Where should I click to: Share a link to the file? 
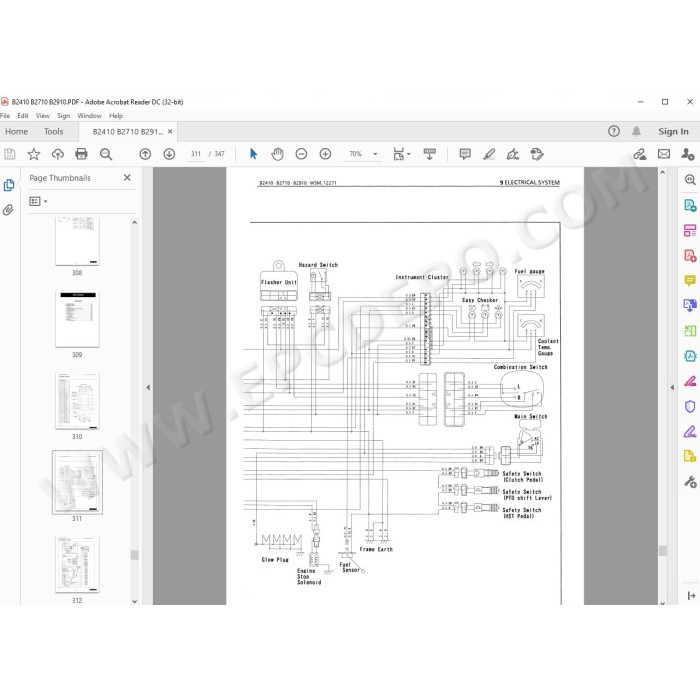coord(640,154)
